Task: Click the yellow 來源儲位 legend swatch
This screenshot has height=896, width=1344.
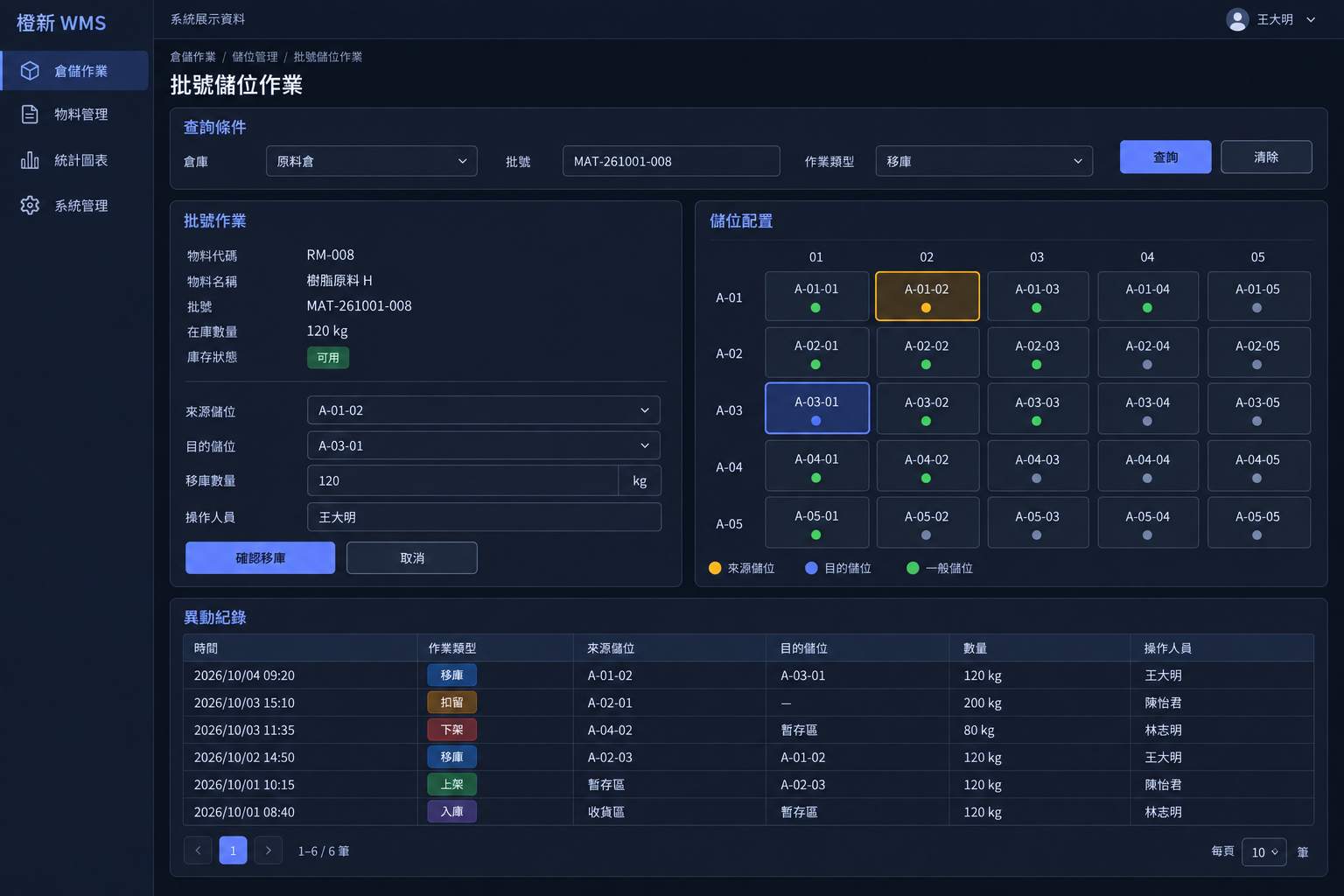Action: 715,568
